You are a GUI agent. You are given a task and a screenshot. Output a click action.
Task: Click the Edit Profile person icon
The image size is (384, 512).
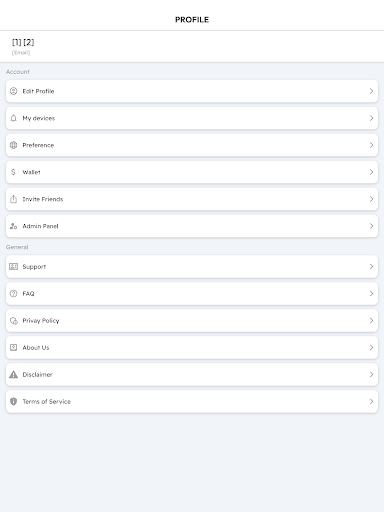(x=13, y=91)
